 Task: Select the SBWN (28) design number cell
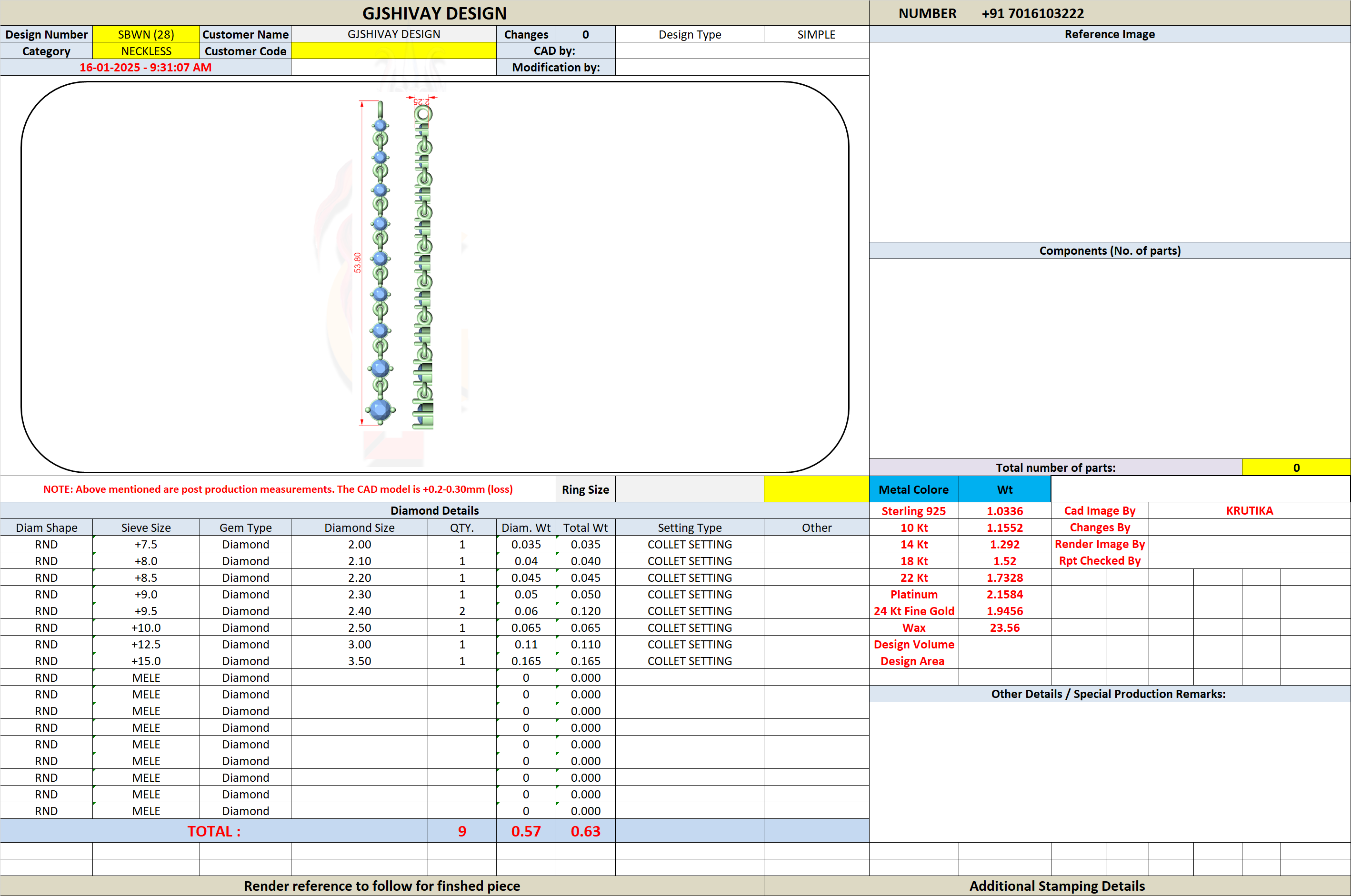pos(146,34)
